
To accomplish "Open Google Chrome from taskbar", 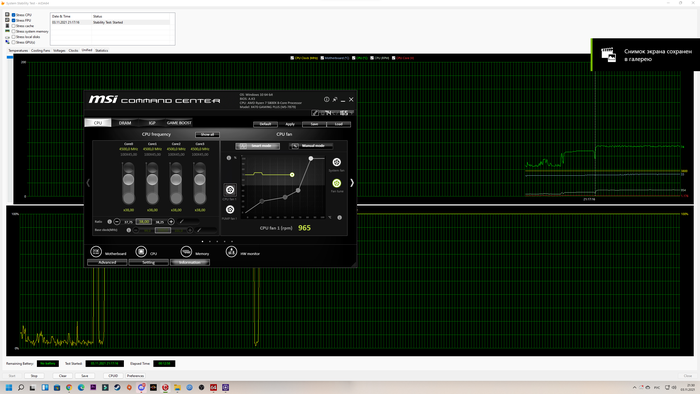I will [x=69, y=387].
